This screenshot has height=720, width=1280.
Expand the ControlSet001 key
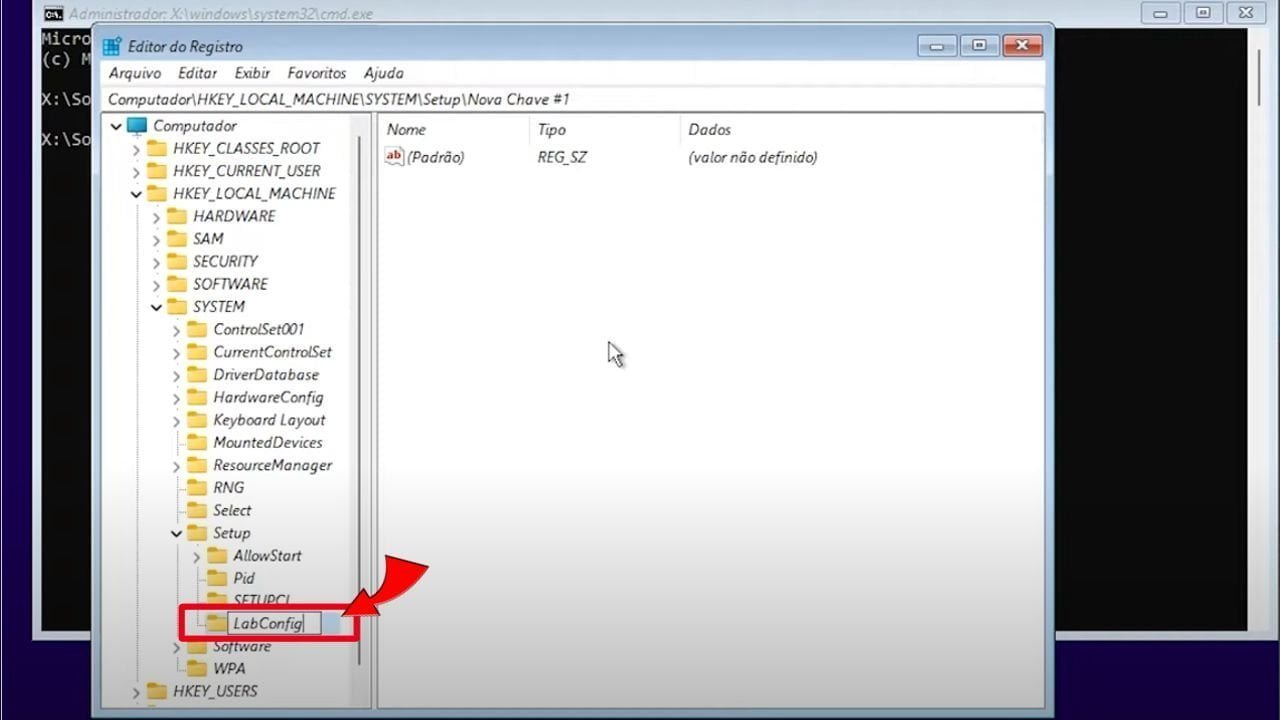pyautogui.click(x=176, y=329)
